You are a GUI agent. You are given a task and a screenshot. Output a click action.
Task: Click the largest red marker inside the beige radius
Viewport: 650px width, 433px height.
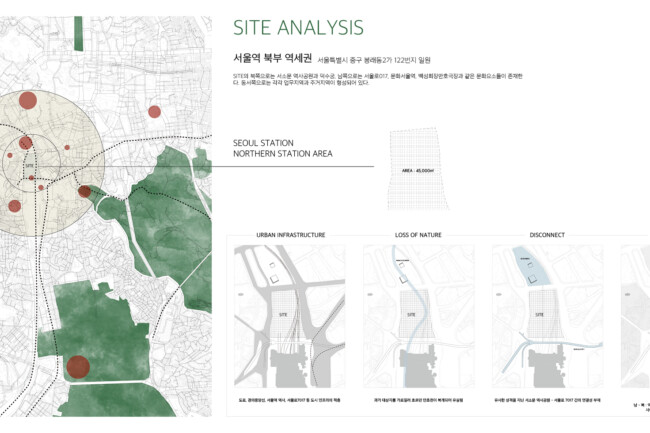click(x=28, y=100)
